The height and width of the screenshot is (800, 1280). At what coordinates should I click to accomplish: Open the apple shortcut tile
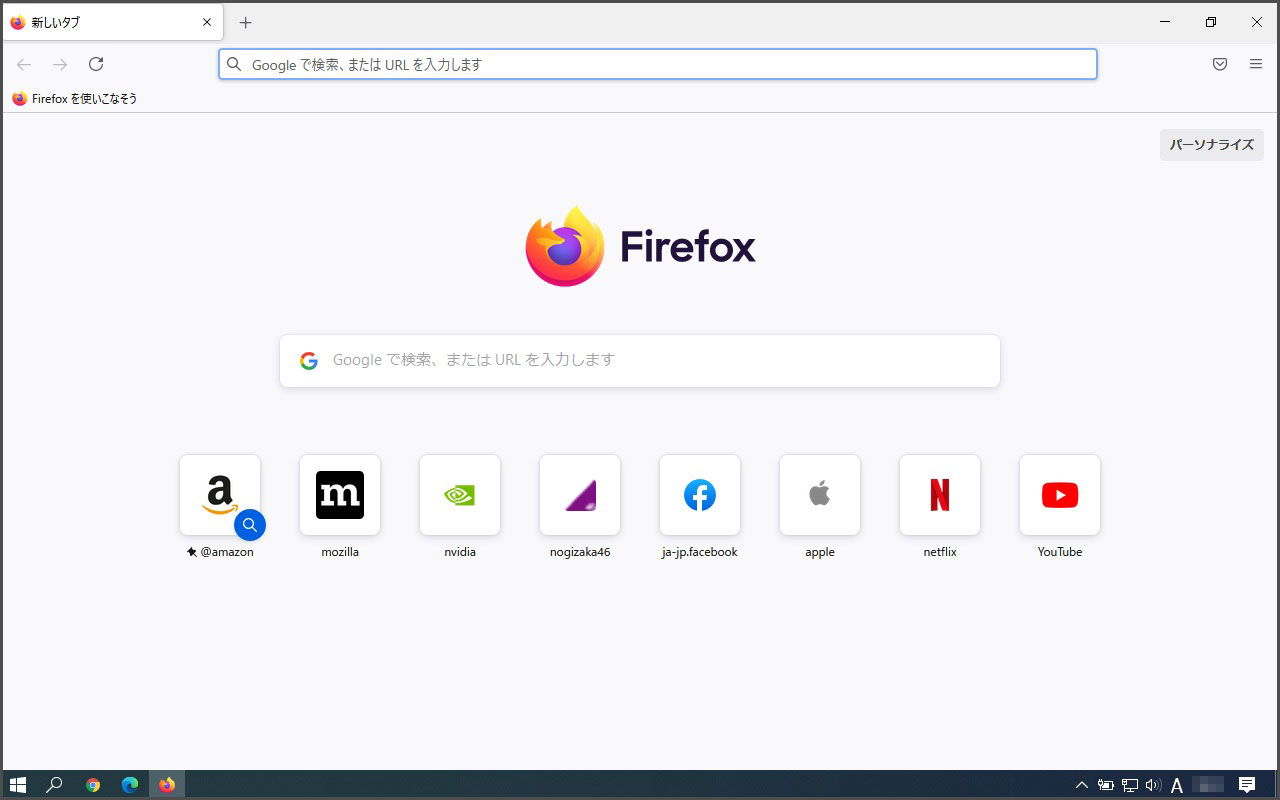(x=820, y=495)
